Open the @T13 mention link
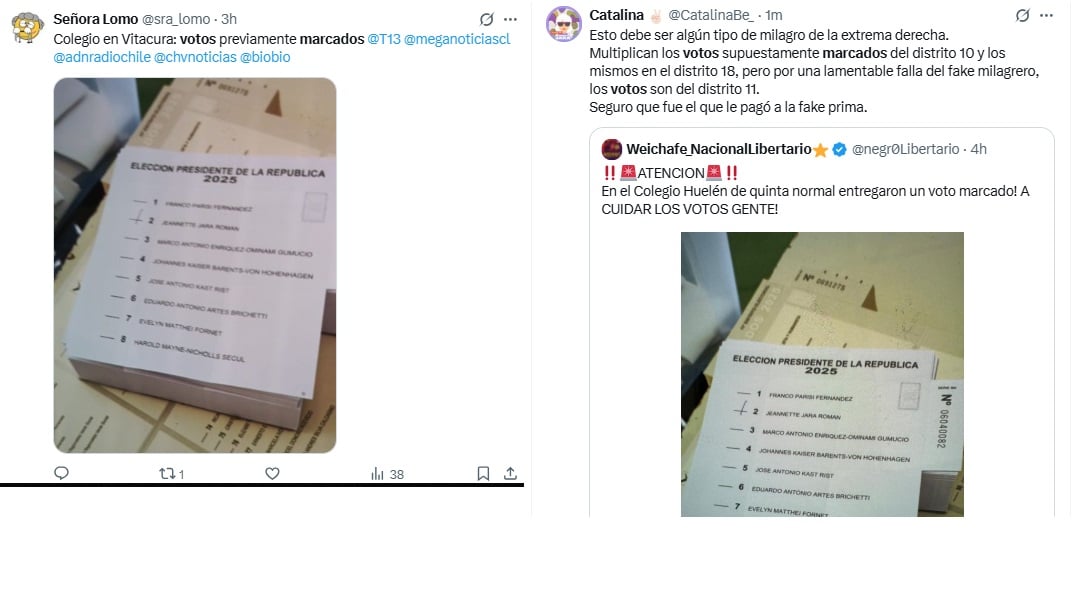 (x=384, y=39)
